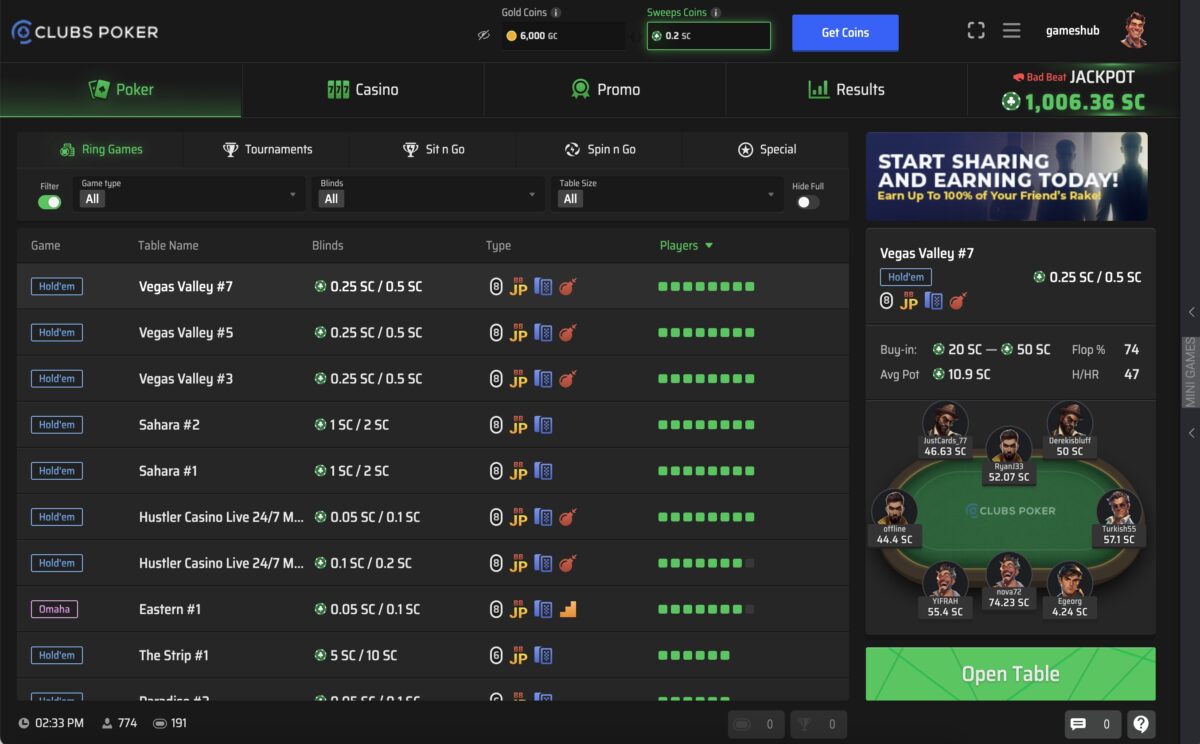
Task: Open the Game type dropdown
Action: coord(190,193)
